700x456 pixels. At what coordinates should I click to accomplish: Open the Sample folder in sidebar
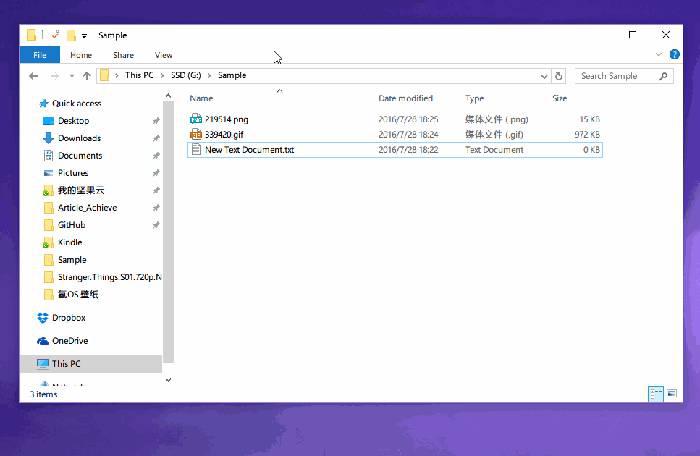click(x=72, y=259)
